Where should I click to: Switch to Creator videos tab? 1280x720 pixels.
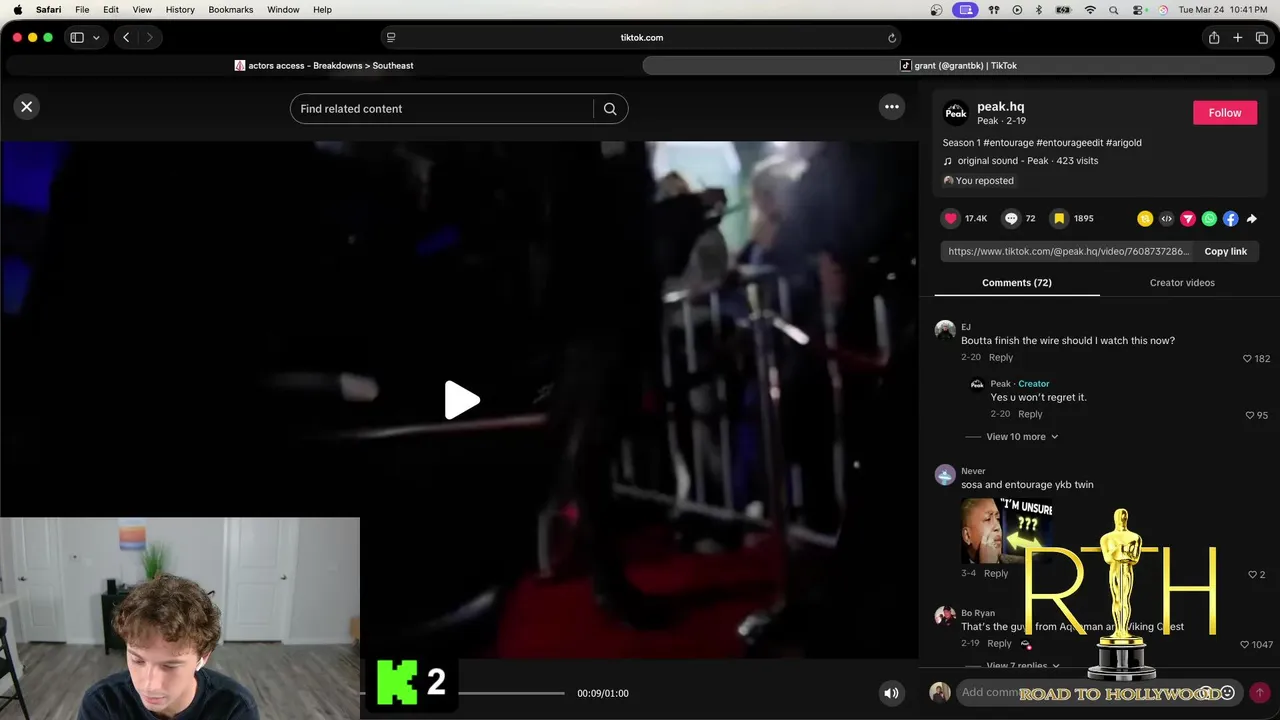coord(1182,283)
